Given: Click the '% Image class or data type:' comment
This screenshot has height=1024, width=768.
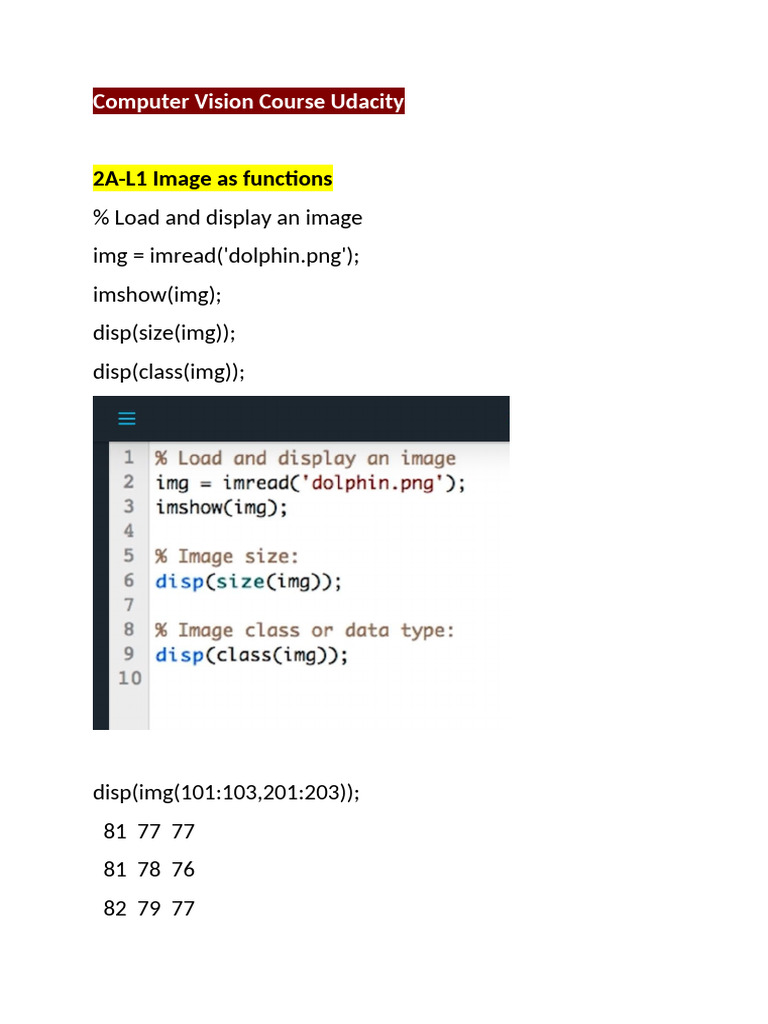Looking at the screenshot, I should pyautogui.click(x=304, y=630).
